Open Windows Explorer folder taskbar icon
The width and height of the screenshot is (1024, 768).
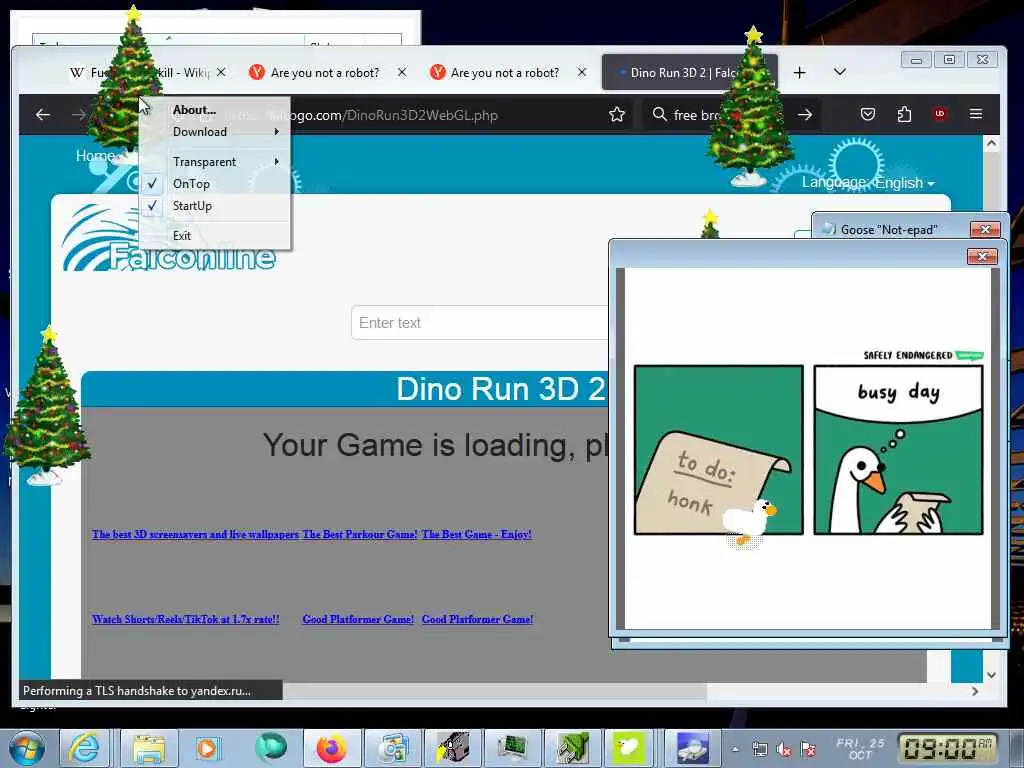click(x=148, y=748)
